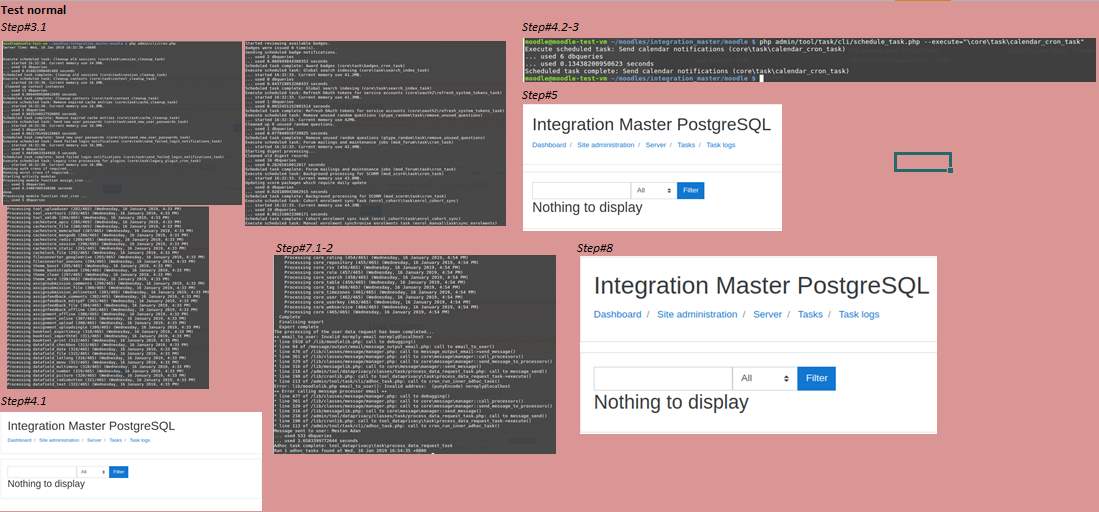This screenshot has width=1099, height=512.
Task: Click Integration Master PostgreSQL heading in Step#5
Action: tap(651, 125)
